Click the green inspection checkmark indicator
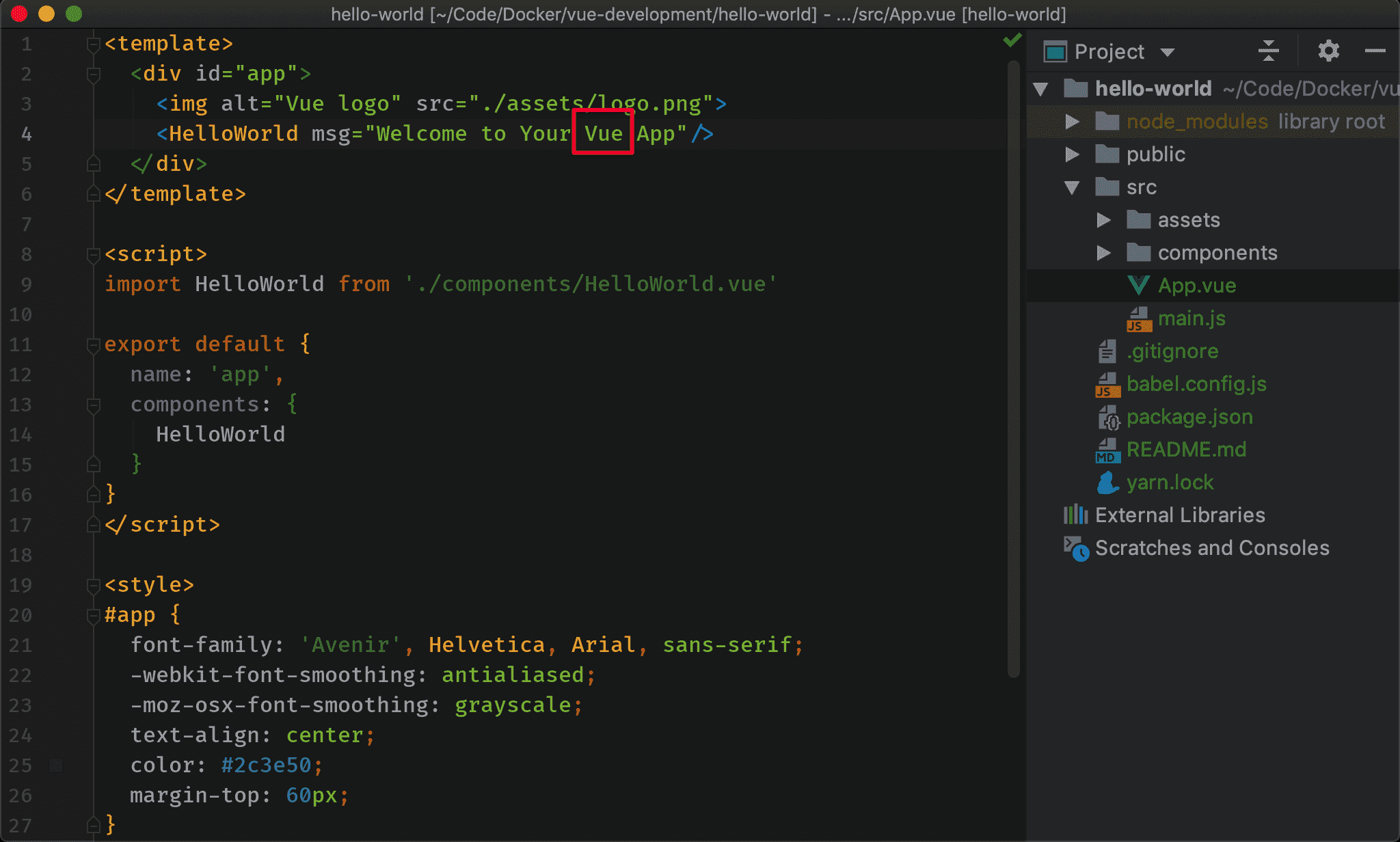 point(1012,40)
